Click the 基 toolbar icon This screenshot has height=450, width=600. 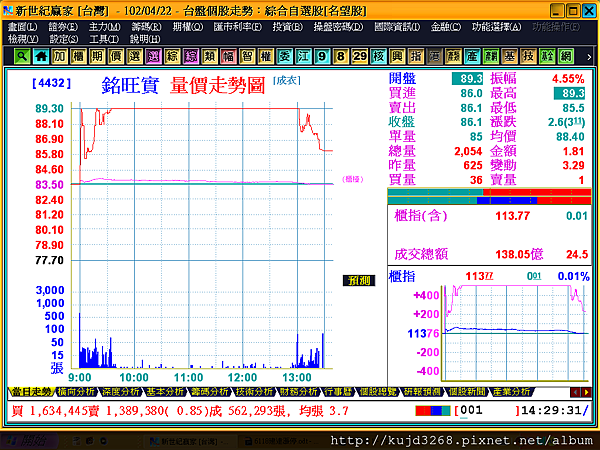point(509,57)
